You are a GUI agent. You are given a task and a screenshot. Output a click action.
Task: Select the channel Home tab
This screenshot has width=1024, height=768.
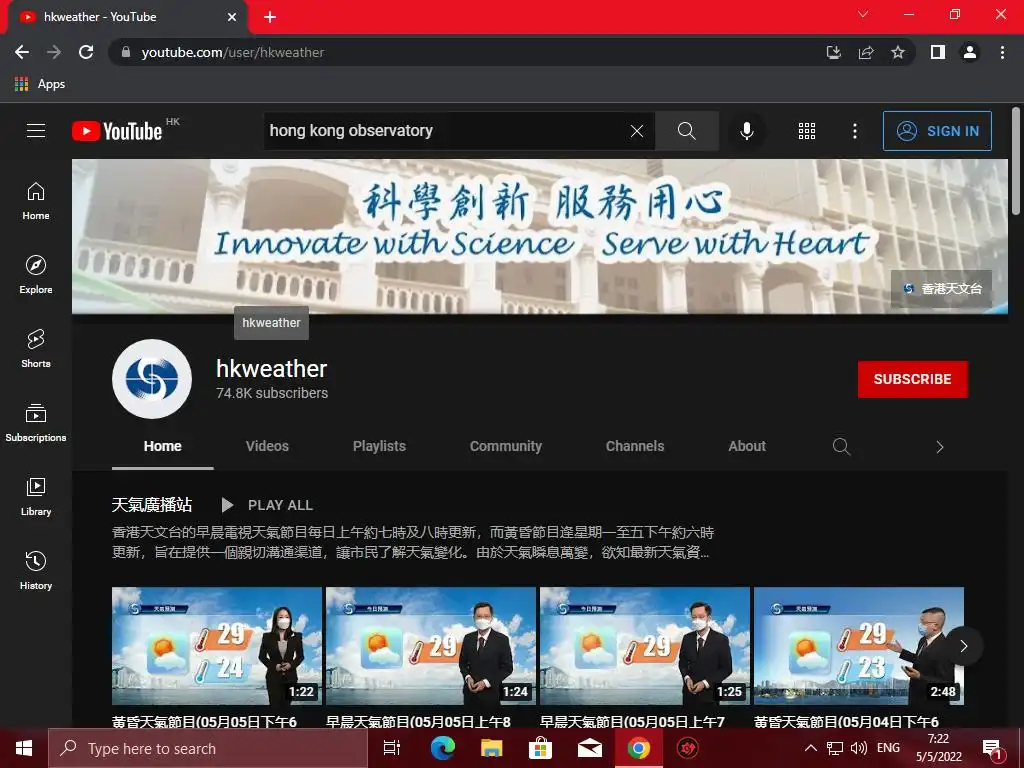click(x=163, y=446)
